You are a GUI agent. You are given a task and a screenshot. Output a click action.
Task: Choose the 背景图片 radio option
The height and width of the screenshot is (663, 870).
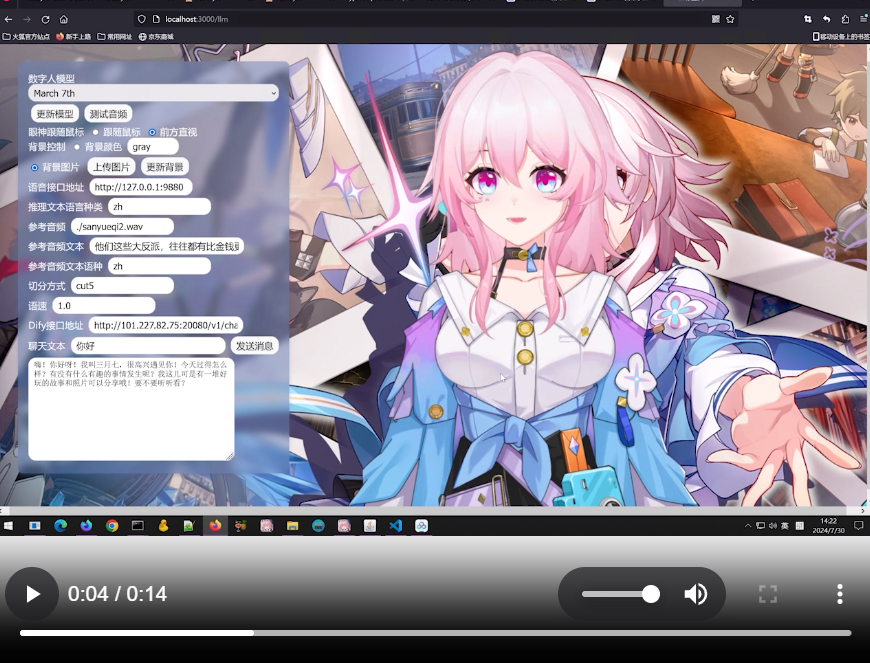pyautogui.click(x=35, y=167)
